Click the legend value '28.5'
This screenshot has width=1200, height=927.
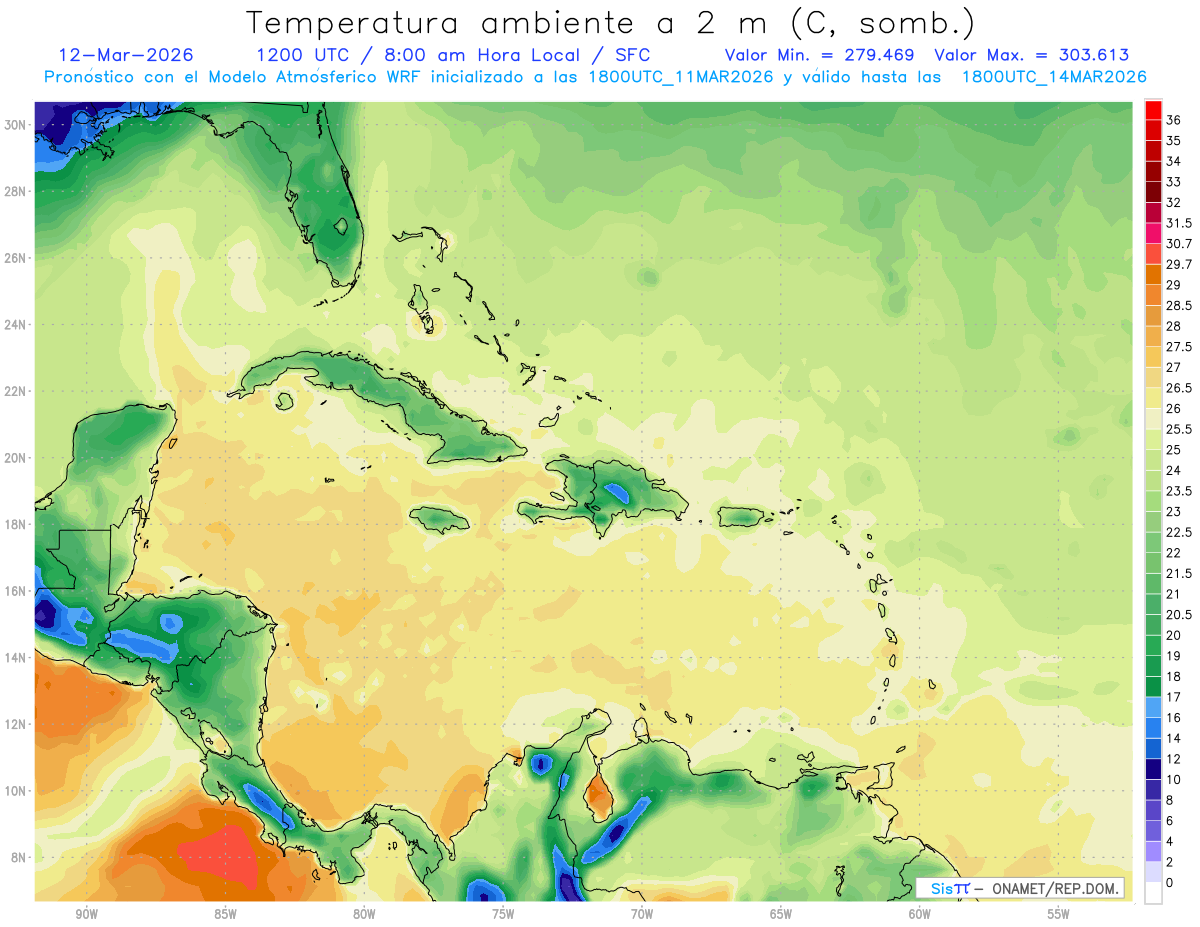point(1179,305)
